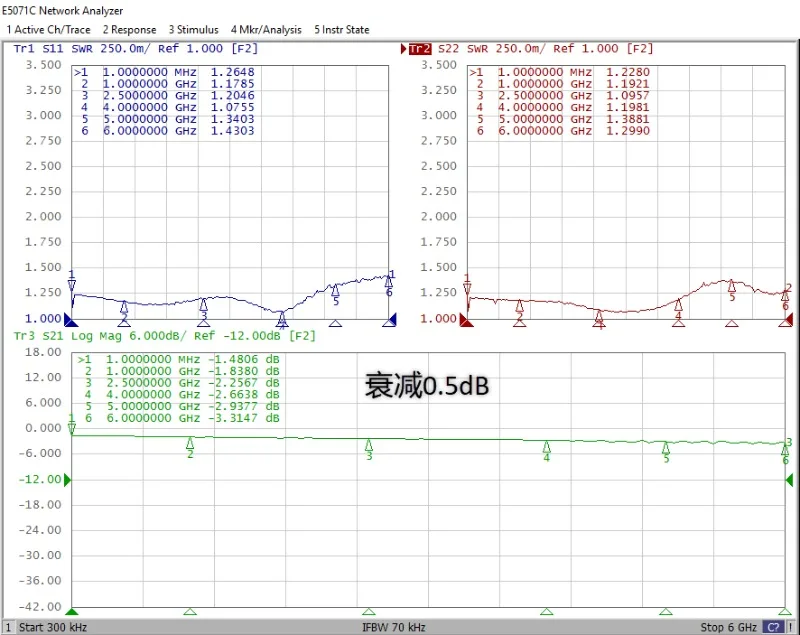
Task: Click S21 marker 2 value -1.8380 dB
Action: pos(244,371)
